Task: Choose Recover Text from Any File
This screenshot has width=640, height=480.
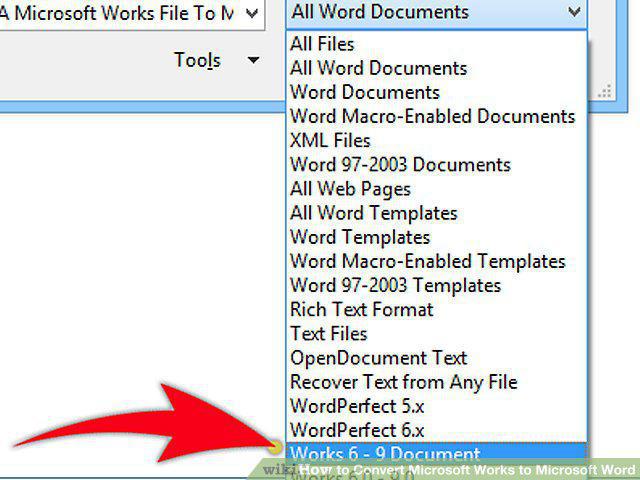Action: [436, 382]
